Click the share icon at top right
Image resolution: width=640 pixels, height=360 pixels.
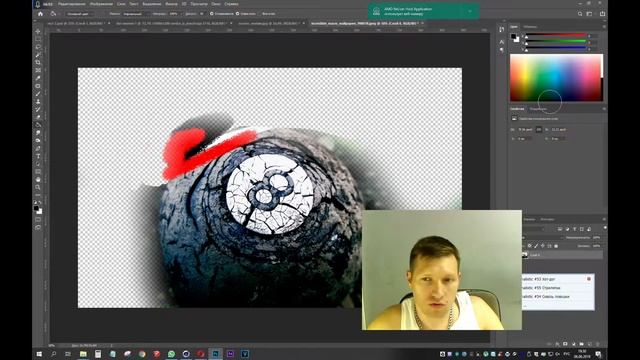coord(602,13)
